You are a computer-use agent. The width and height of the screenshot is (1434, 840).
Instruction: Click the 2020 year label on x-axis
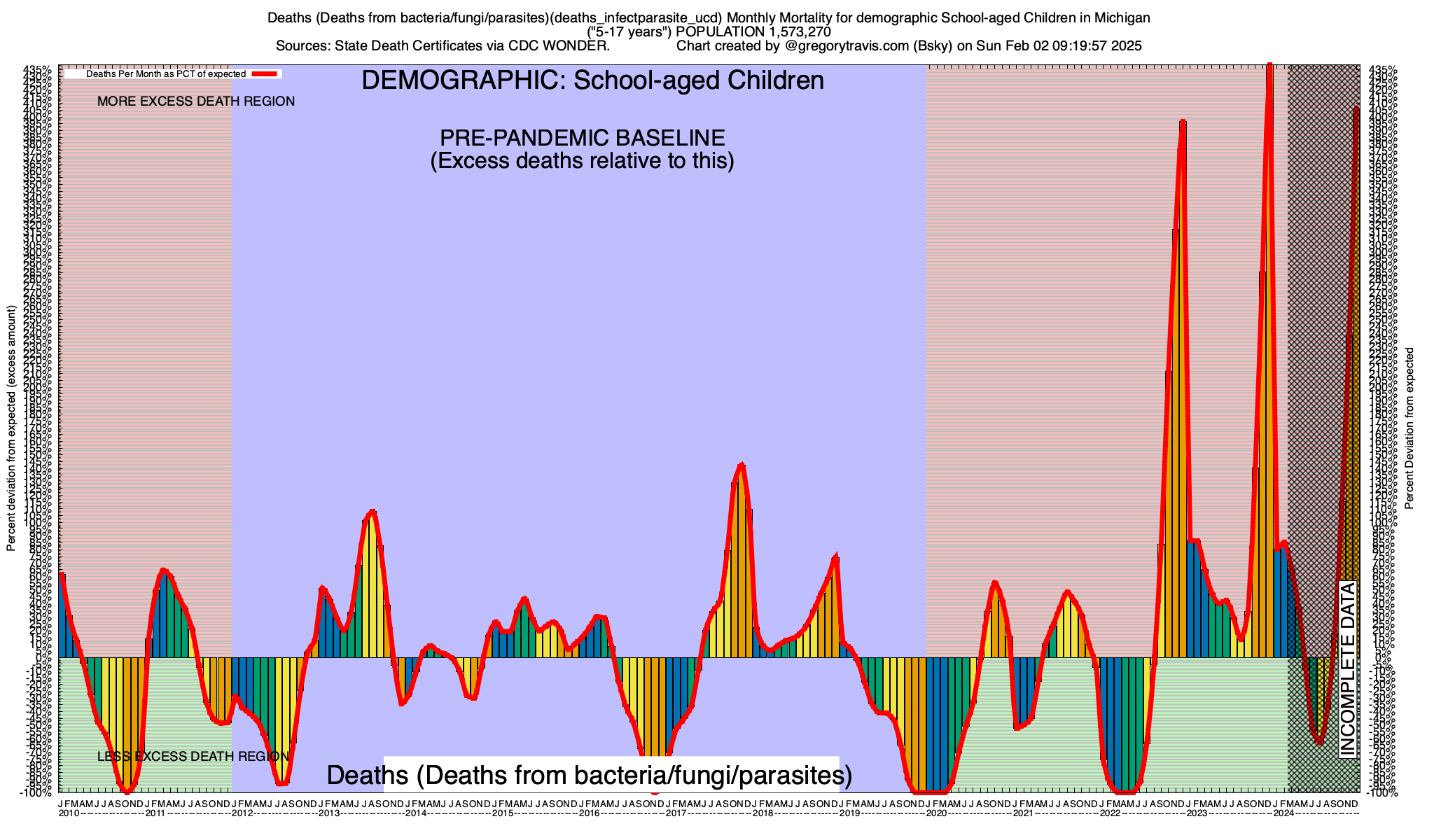coord(936,813)
